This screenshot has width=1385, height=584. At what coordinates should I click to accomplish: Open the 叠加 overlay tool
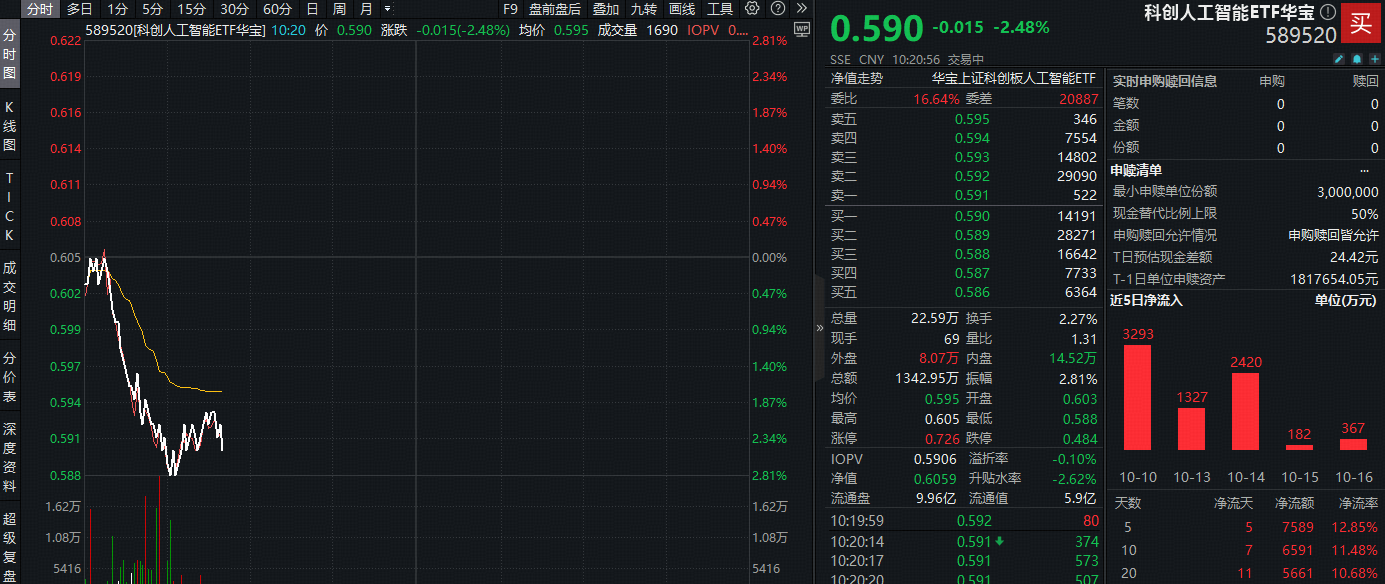click(x=607, y=9)
